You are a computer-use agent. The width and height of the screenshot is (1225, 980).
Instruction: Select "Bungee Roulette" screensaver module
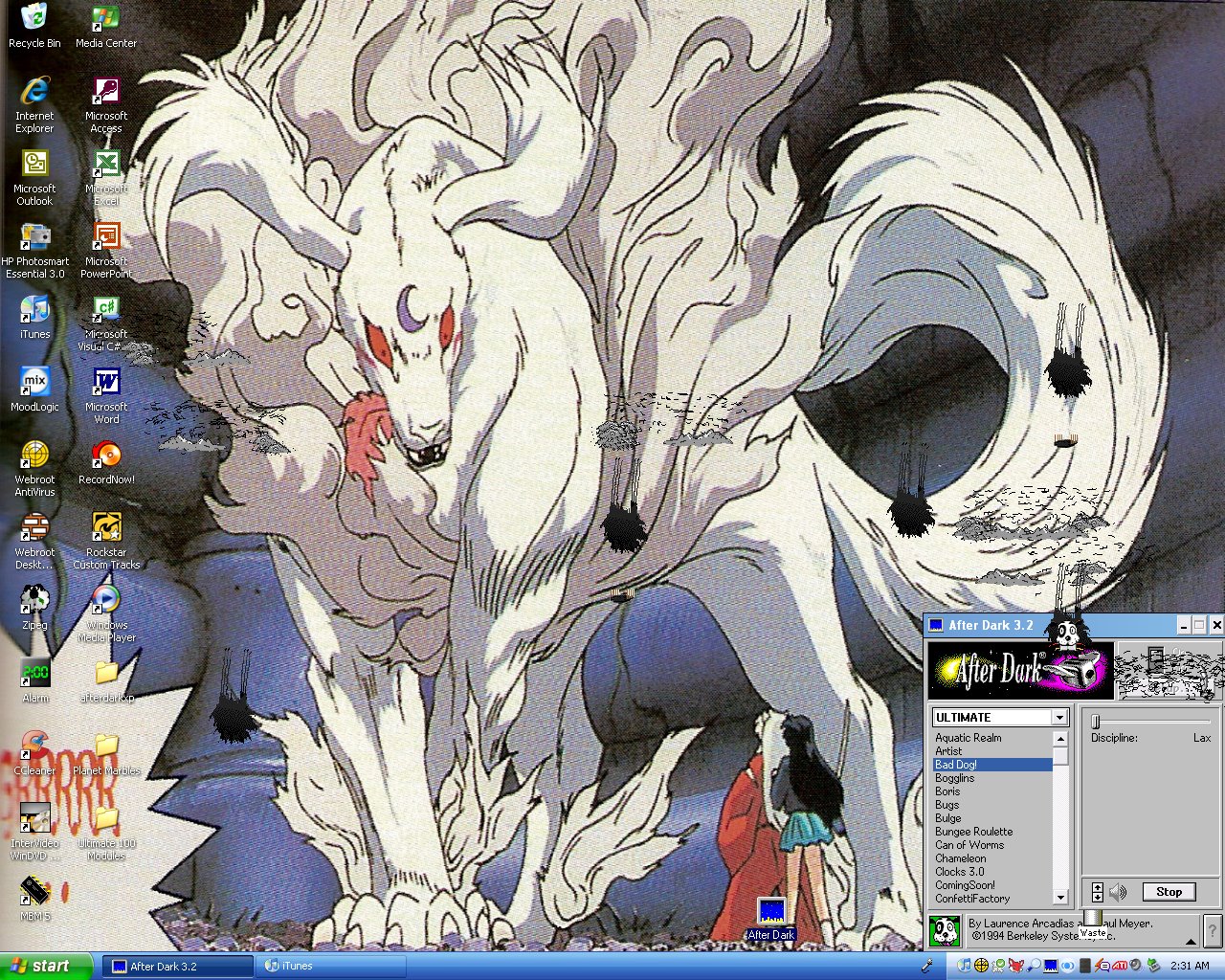click(x=973, y=832)
